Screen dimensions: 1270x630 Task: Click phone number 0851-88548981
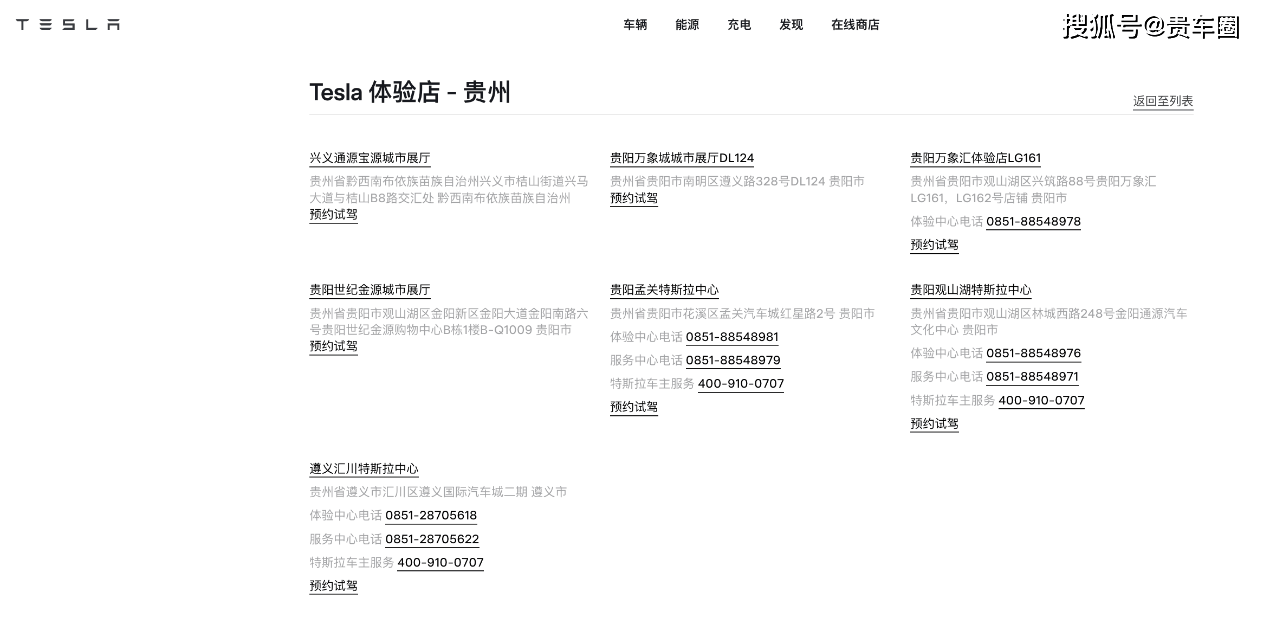pyautogui.click(x=732, y=337)
